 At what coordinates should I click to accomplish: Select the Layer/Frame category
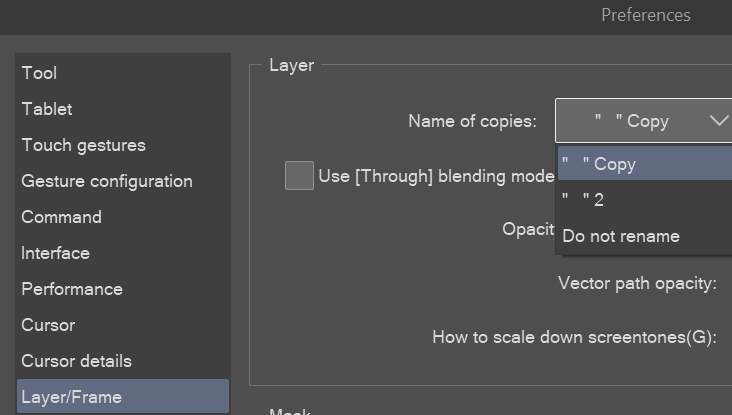(x=123, y=396)
